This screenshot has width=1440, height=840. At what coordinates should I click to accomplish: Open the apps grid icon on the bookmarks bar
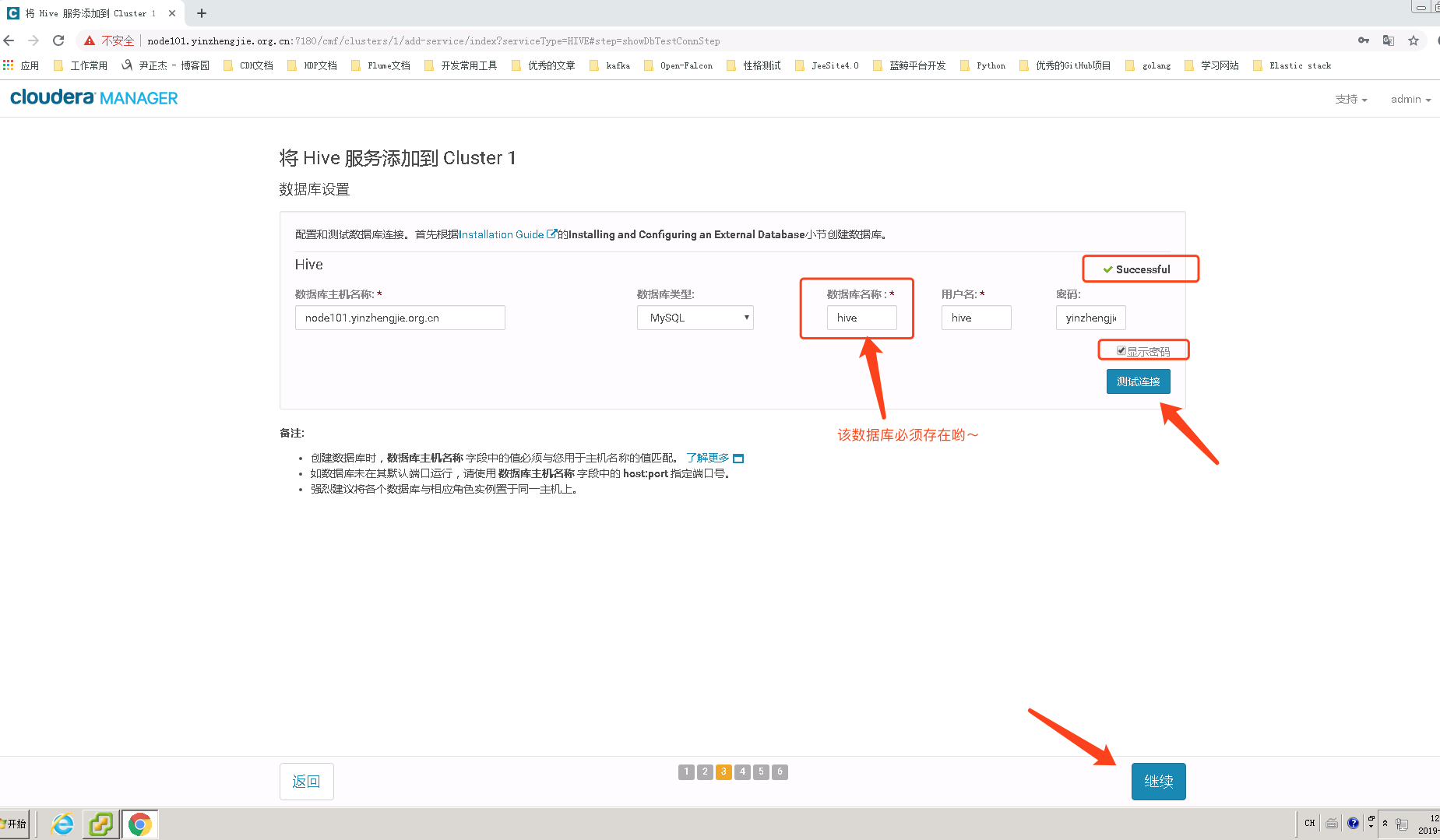coord(9,65)
